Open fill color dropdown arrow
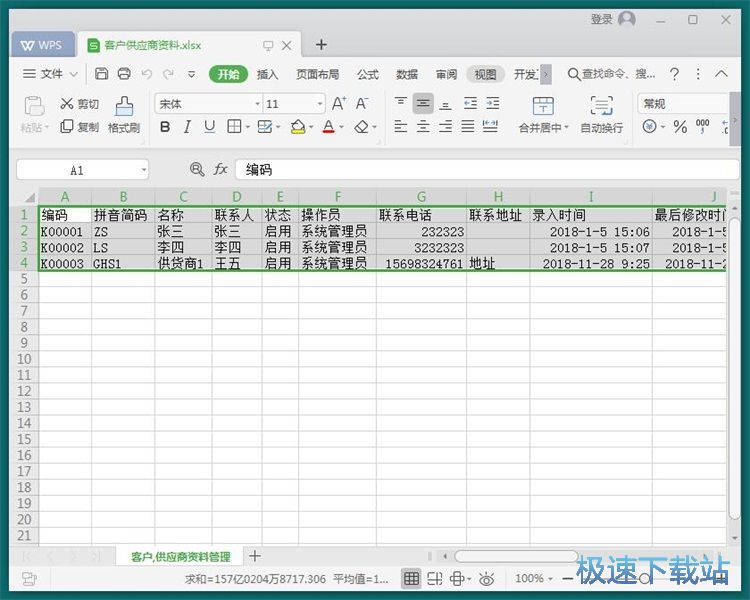Image resolution: width=750 pixels, height=600 pixels. [x=311, y=127]
